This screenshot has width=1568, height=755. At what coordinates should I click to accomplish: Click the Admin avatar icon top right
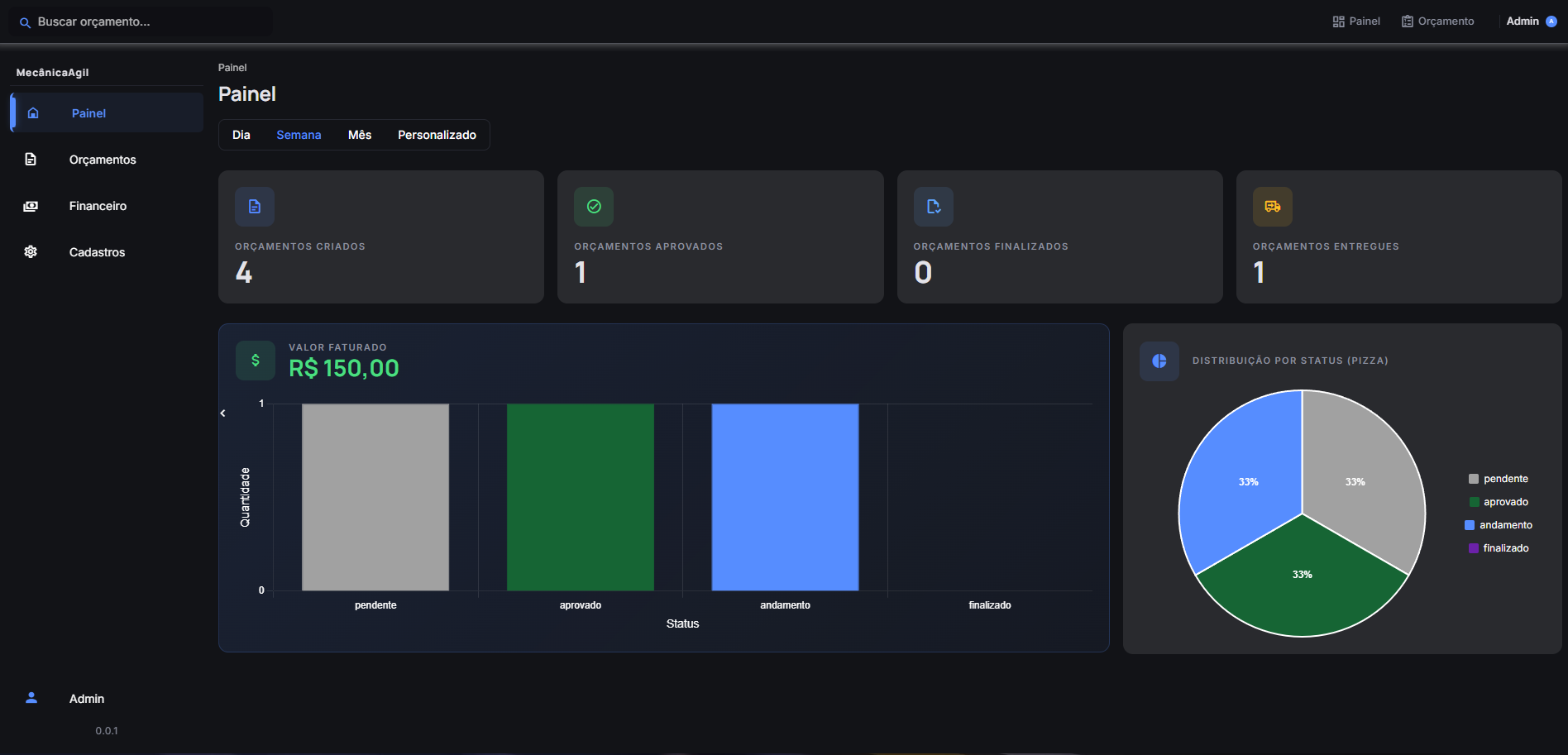pyautogui.click(x=1551, y=22)
